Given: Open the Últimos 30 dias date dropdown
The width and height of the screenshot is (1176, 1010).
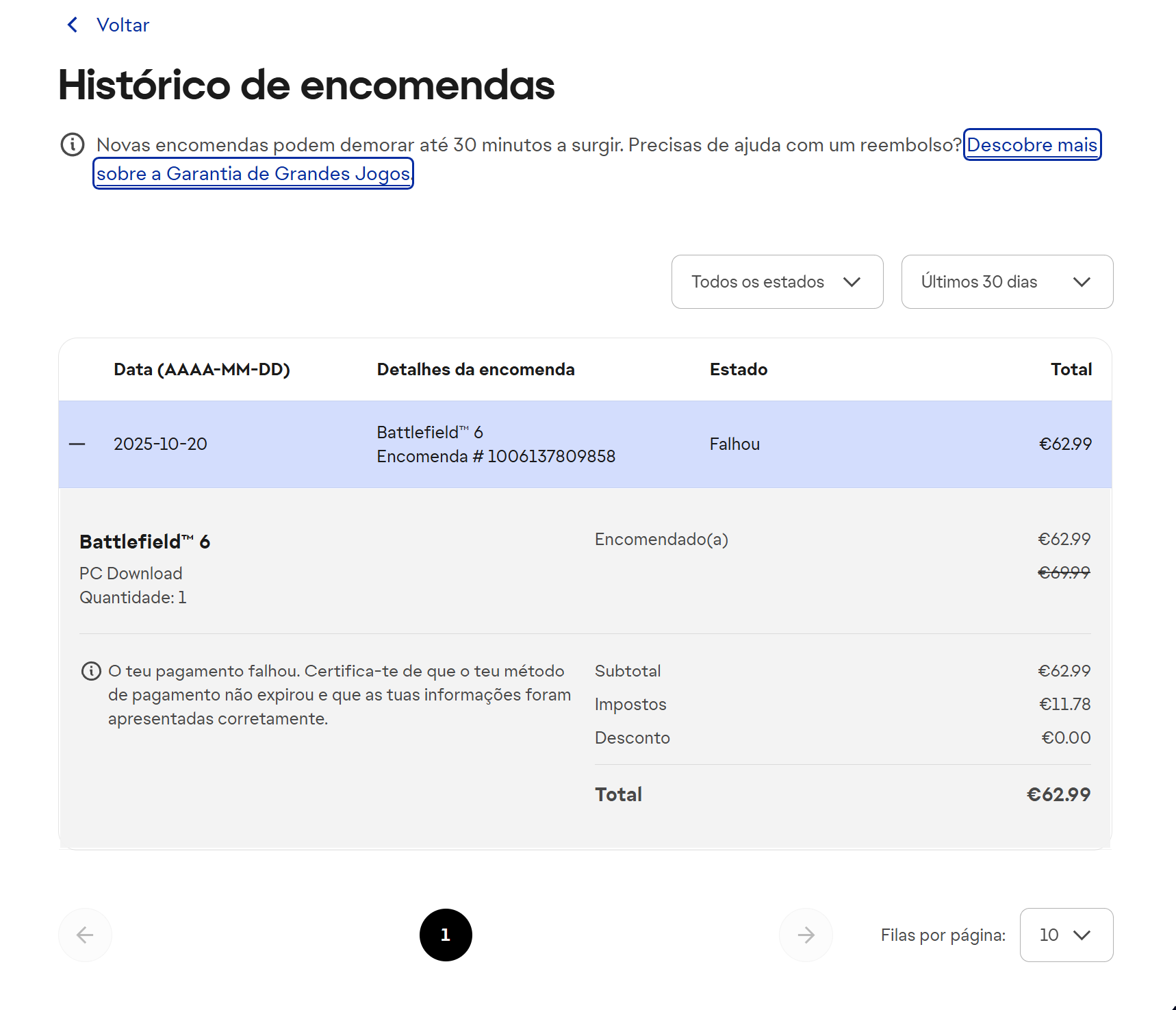Looking at the screenshot, I should coord(1006,282).
